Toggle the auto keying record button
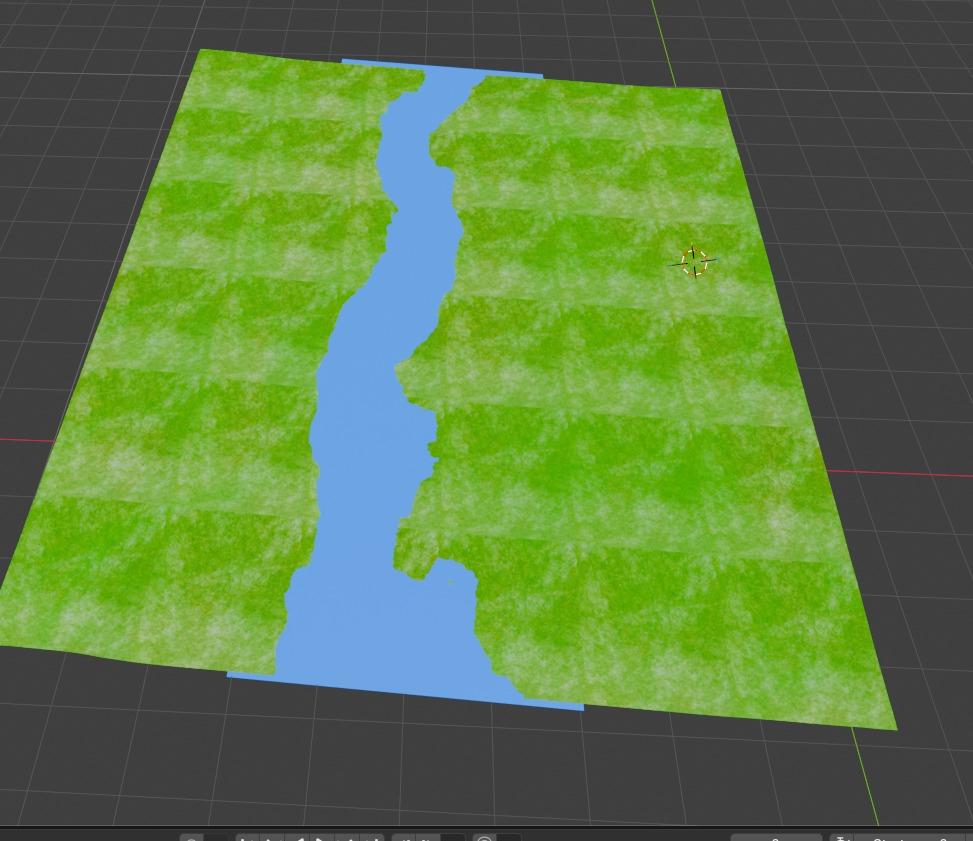Viewport: 973px width, 841px height. click(192, 838)
